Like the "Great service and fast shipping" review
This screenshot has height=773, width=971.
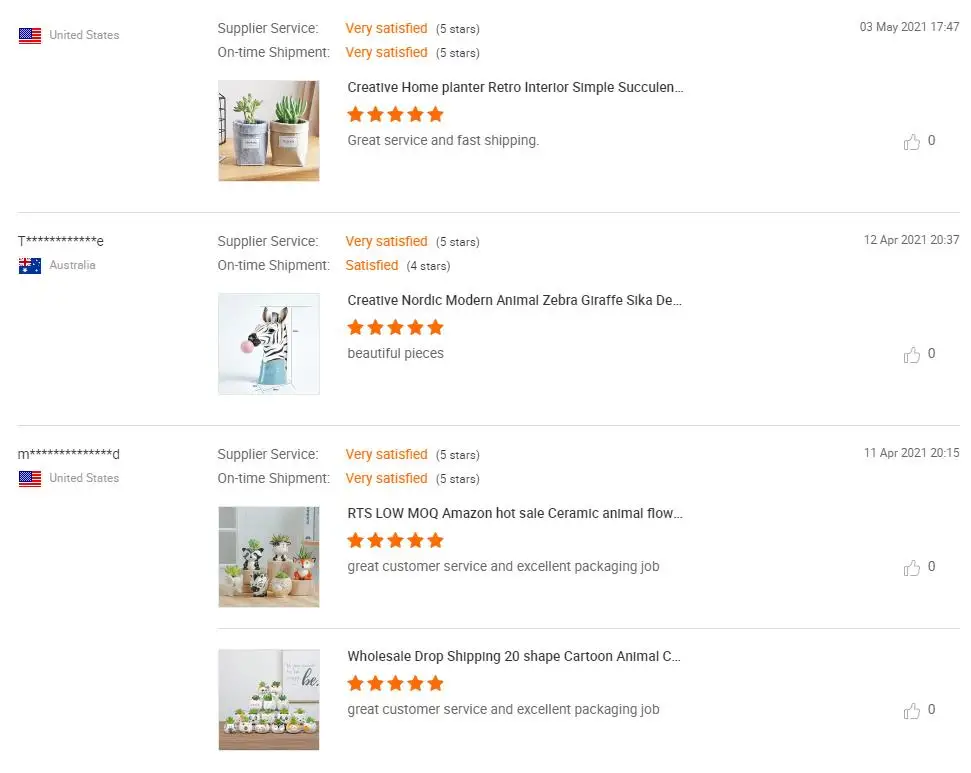coord(912,142)
